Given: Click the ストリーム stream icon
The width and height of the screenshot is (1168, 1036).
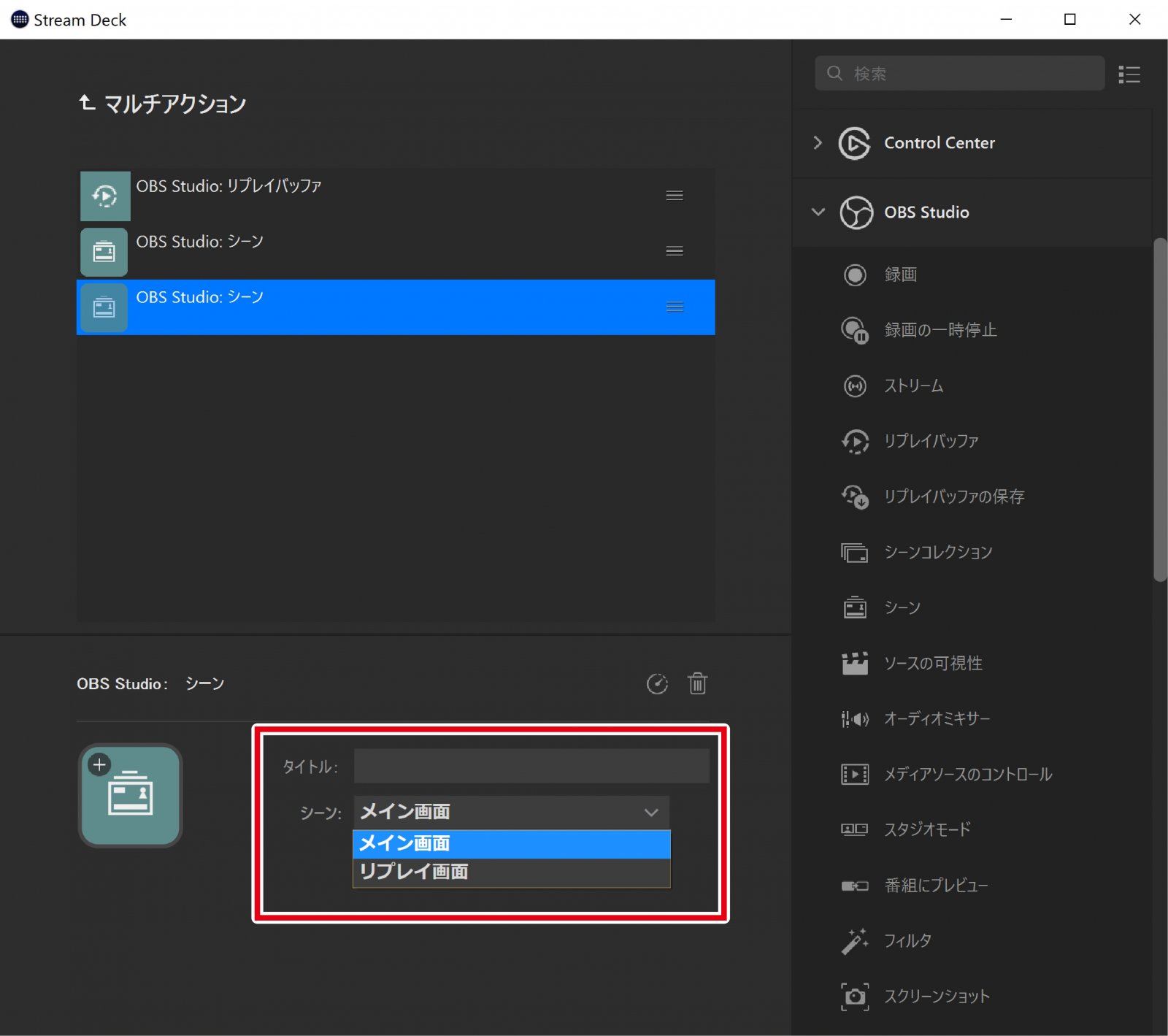Looking at the screenshot, I should [855, 386].
